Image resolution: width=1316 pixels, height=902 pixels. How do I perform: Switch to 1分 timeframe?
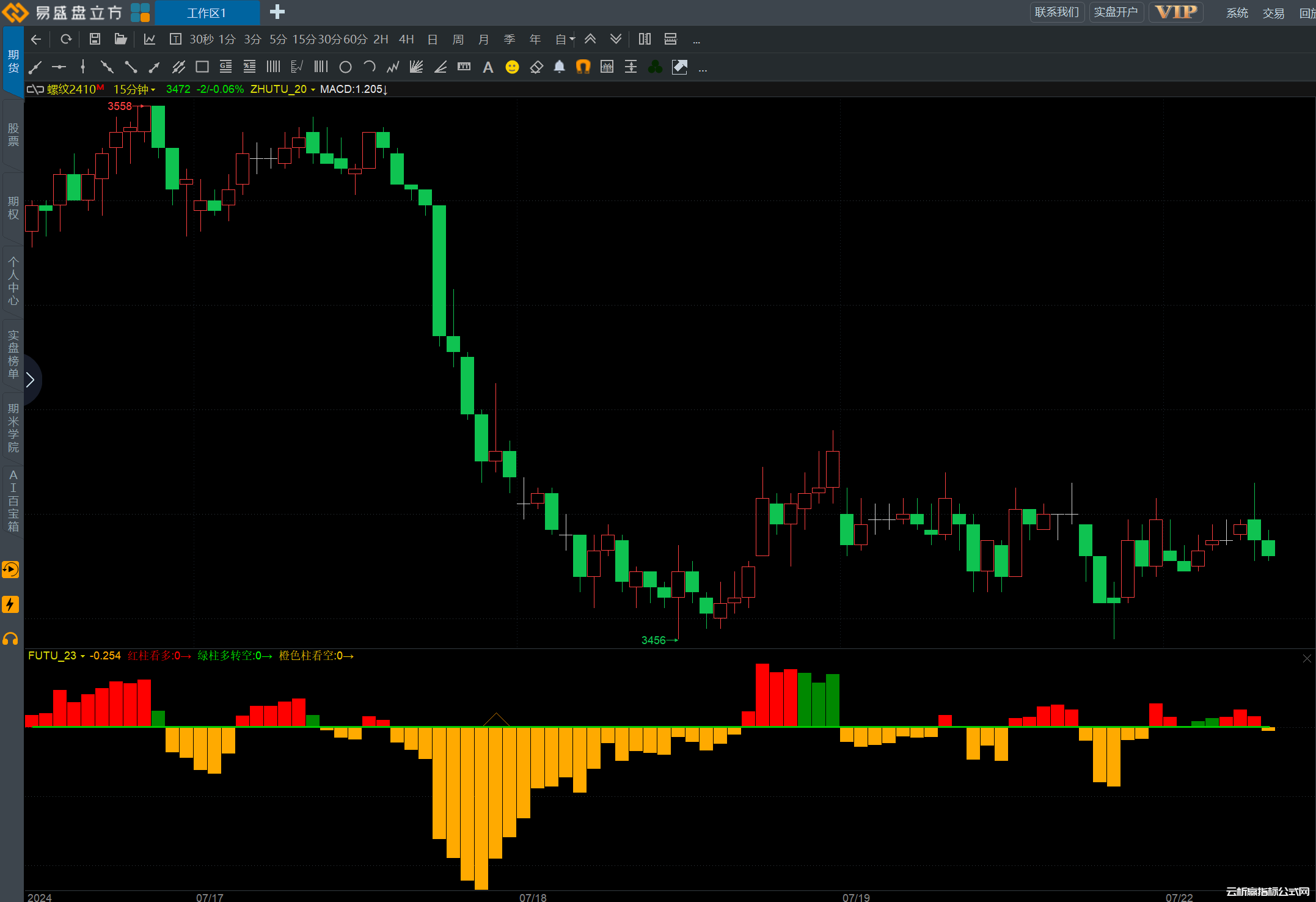(227, 40)
